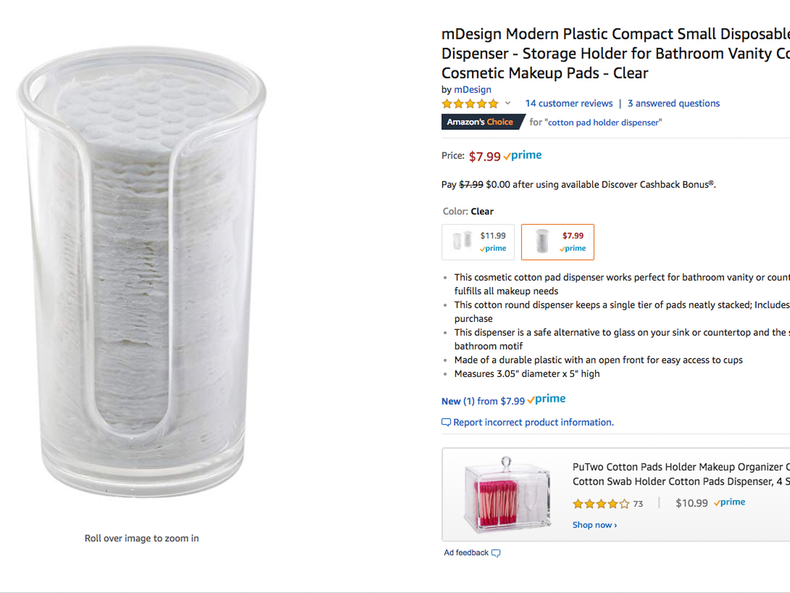
Task: Expand the star rating breakdown dropdown arrow
Action: pyautogui.click(x=508, y=104)
